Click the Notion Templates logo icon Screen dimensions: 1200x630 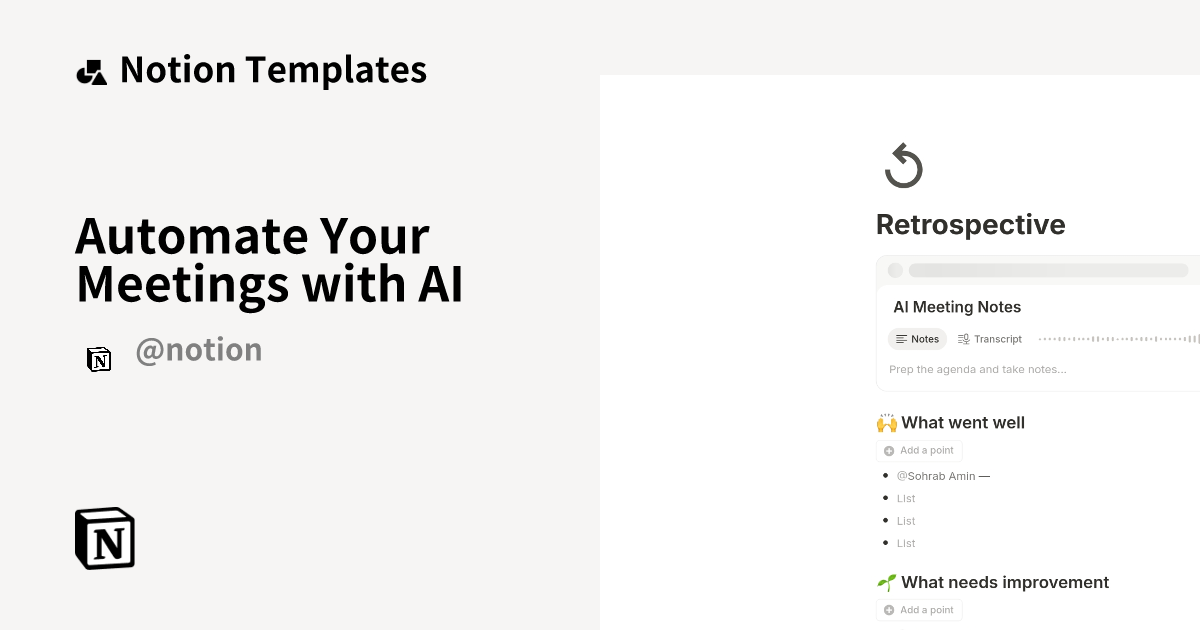91,70
